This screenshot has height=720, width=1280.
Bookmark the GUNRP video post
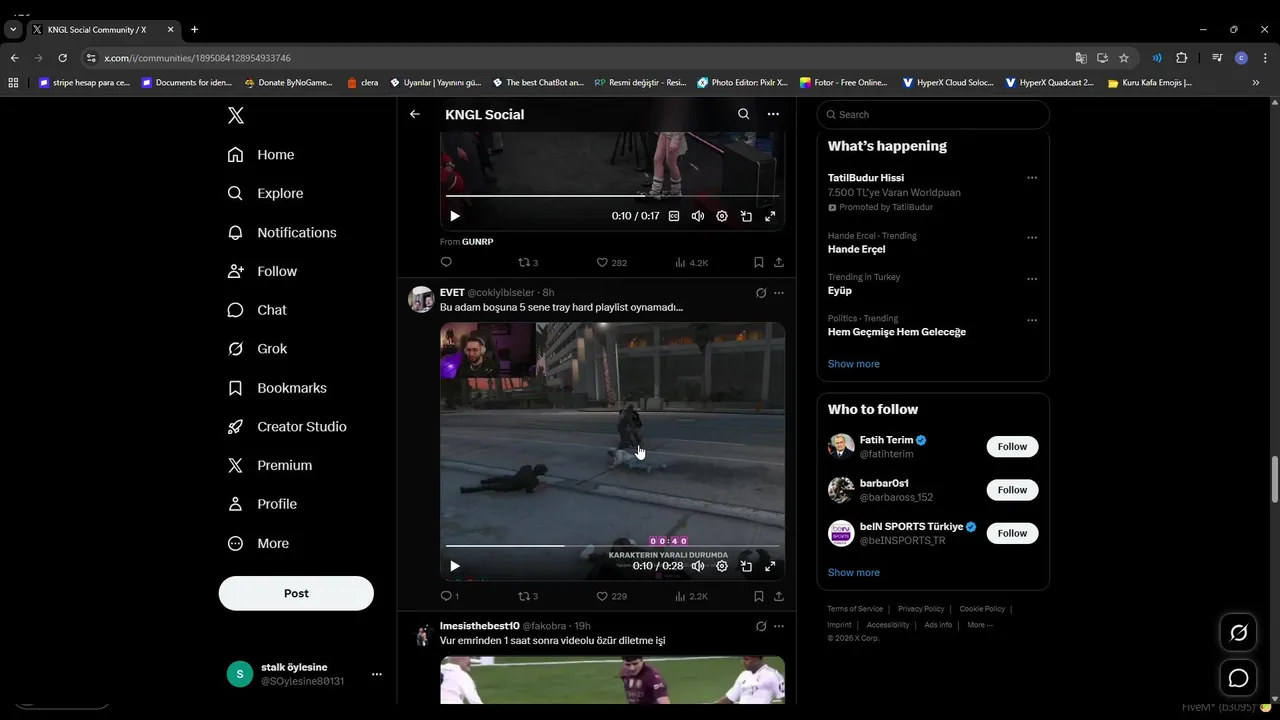(759, 262)
